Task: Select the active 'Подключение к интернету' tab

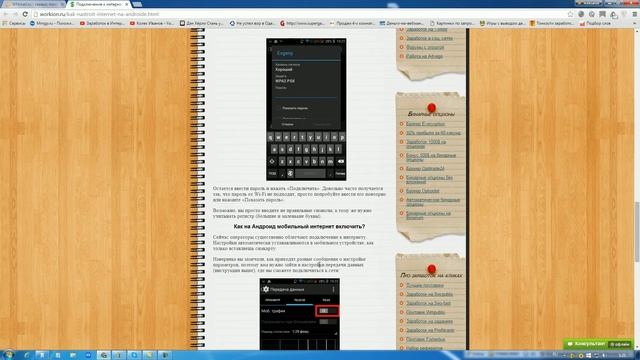Action: (x=98, y=4)
